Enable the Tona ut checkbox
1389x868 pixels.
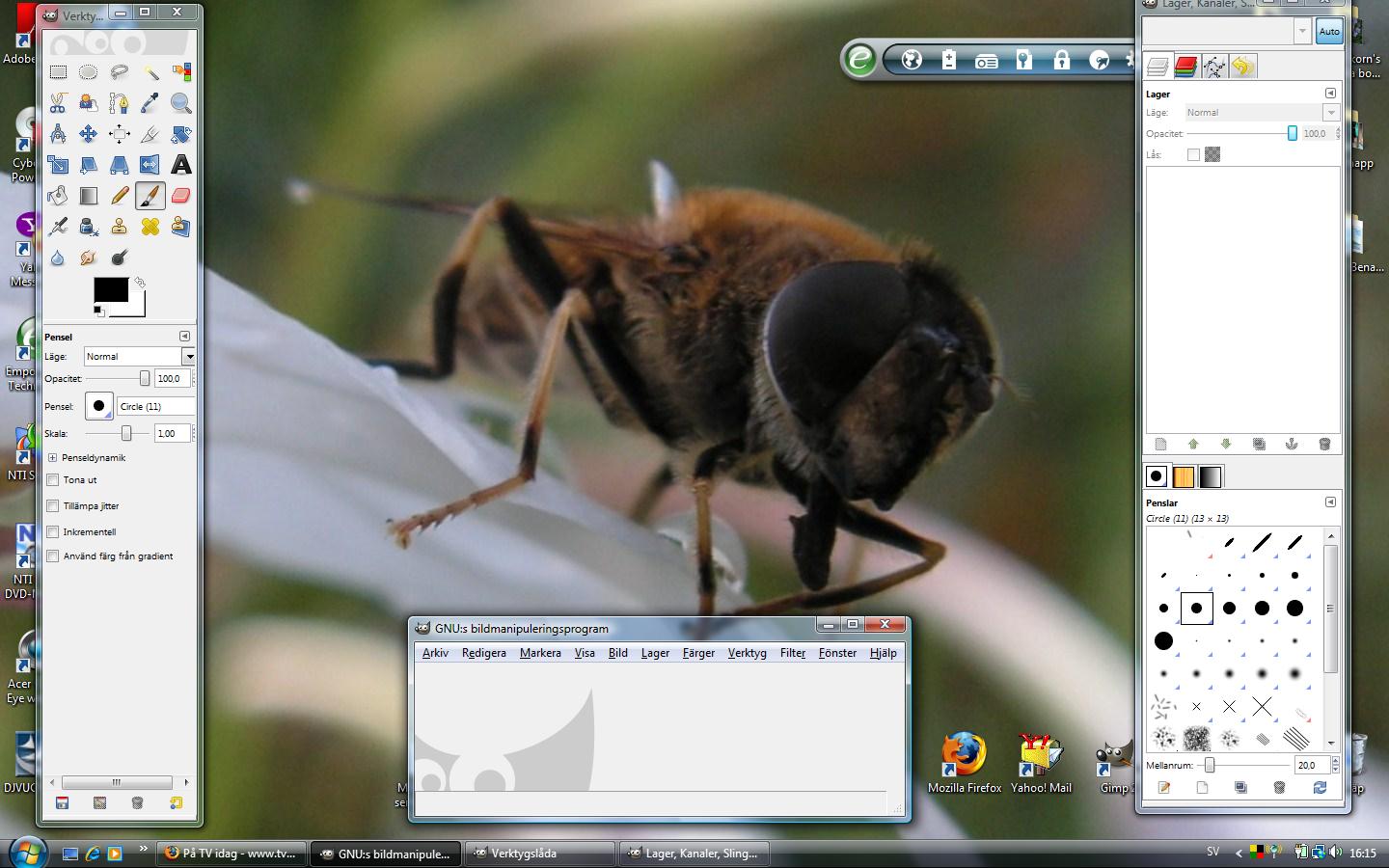pos(53,479)
